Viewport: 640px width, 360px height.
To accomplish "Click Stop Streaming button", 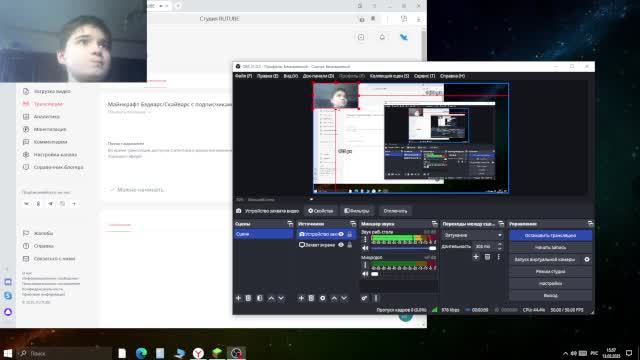I will tap(550, 236).
